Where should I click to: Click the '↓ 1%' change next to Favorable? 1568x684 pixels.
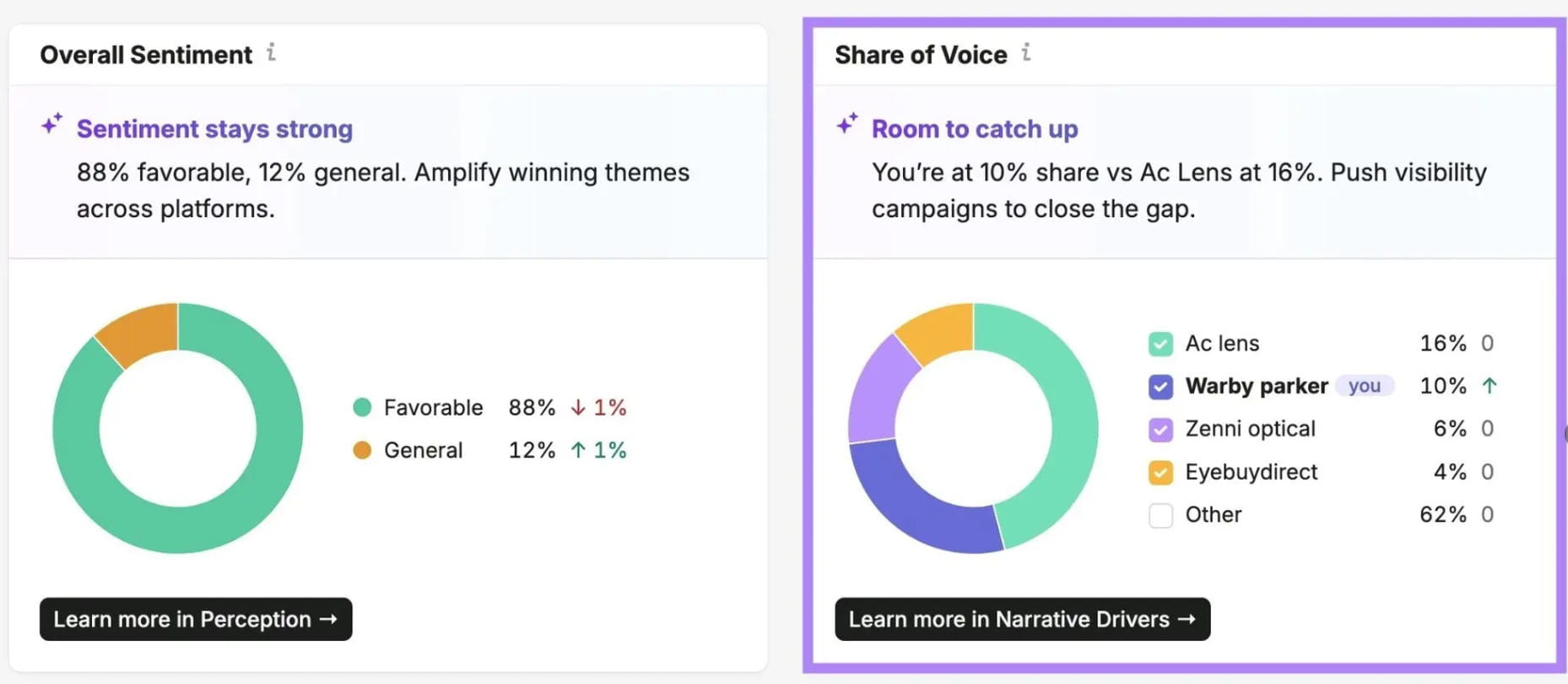(598, 408)
